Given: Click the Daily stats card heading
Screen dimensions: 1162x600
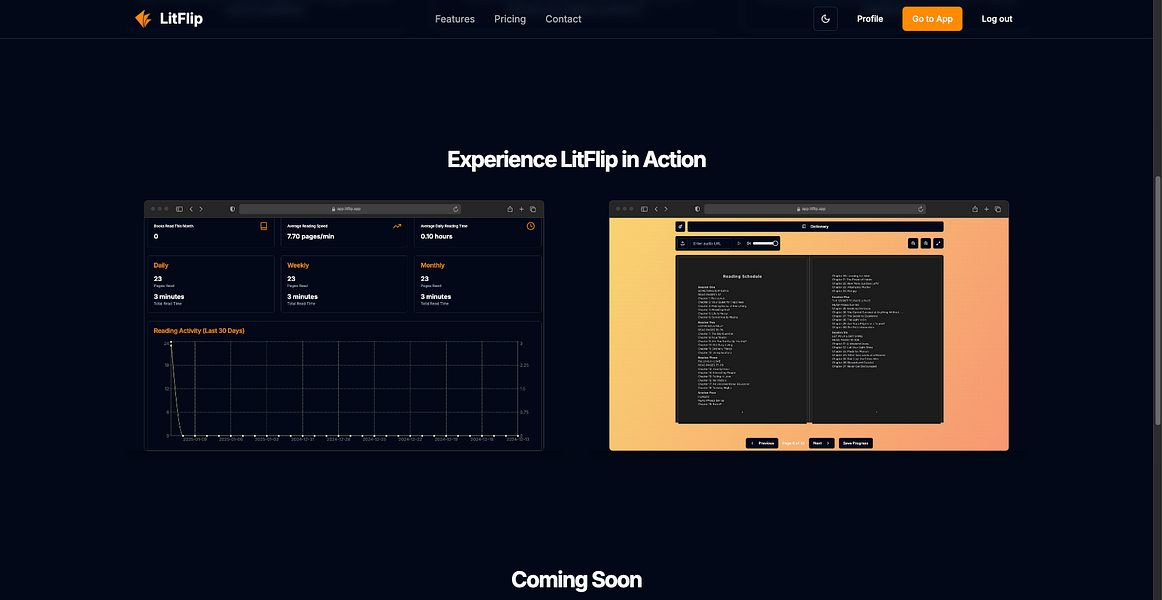Looking at the screenshot, I should pos(161,265).
